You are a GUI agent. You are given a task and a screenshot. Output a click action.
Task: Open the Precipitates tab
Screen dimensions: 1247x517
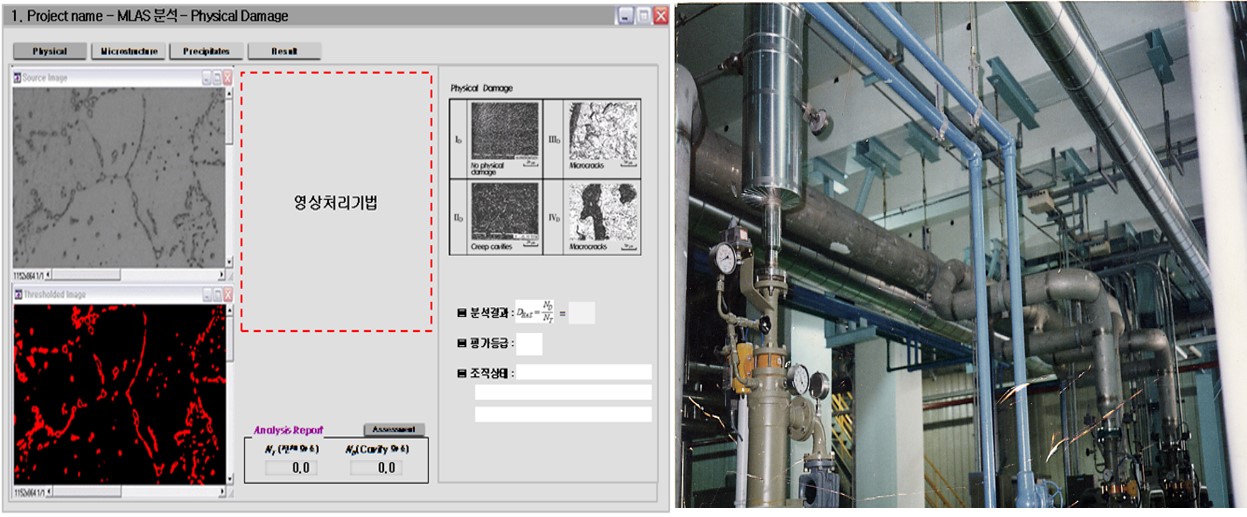point(206,51)
